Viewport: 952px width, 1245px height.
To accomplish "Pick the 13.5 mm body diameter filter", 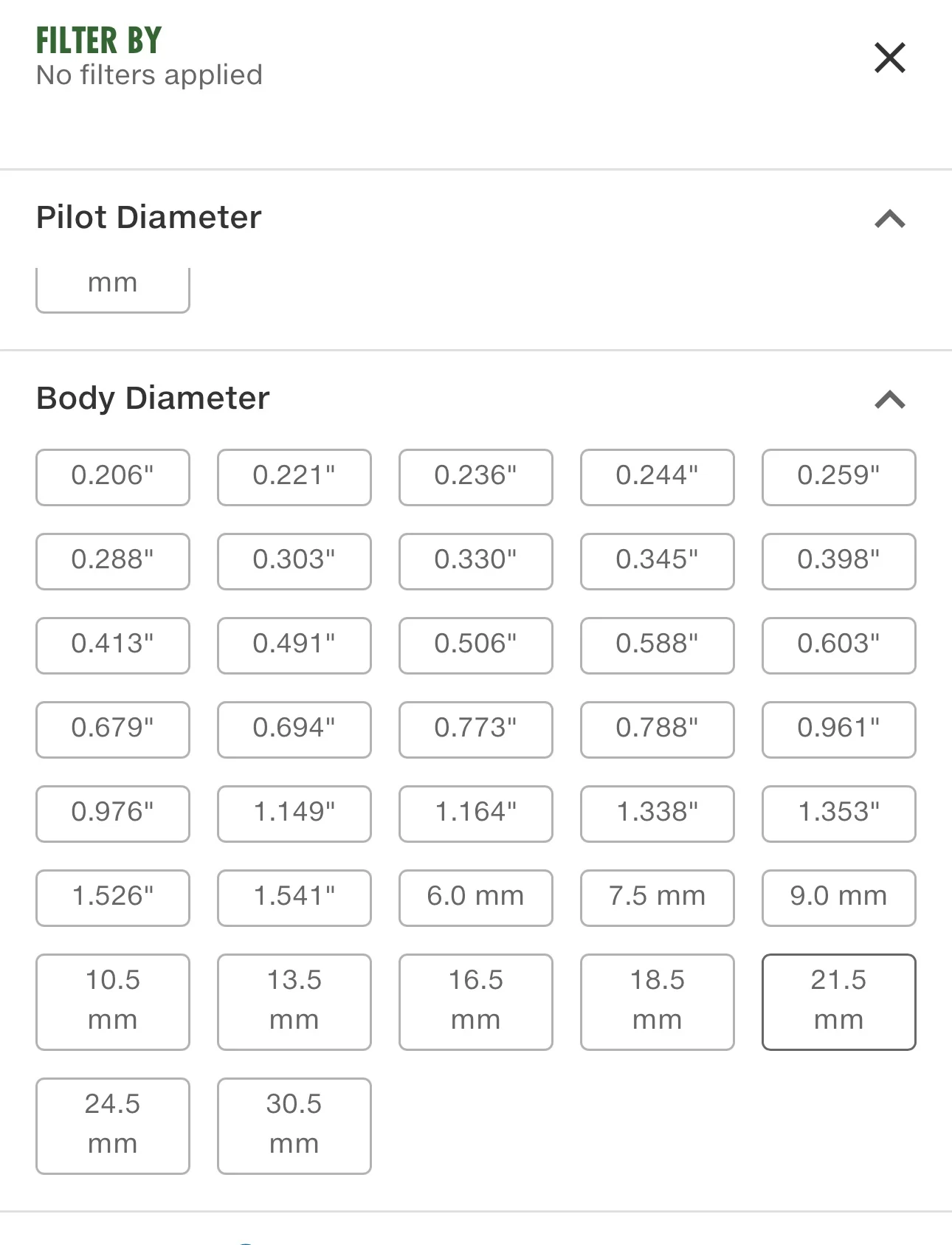I will 294,1002.
